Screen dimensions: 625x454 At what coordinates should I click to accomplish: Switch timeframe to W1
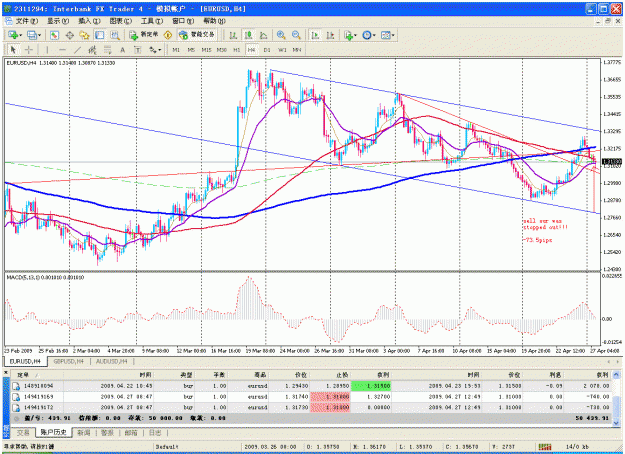282,50
